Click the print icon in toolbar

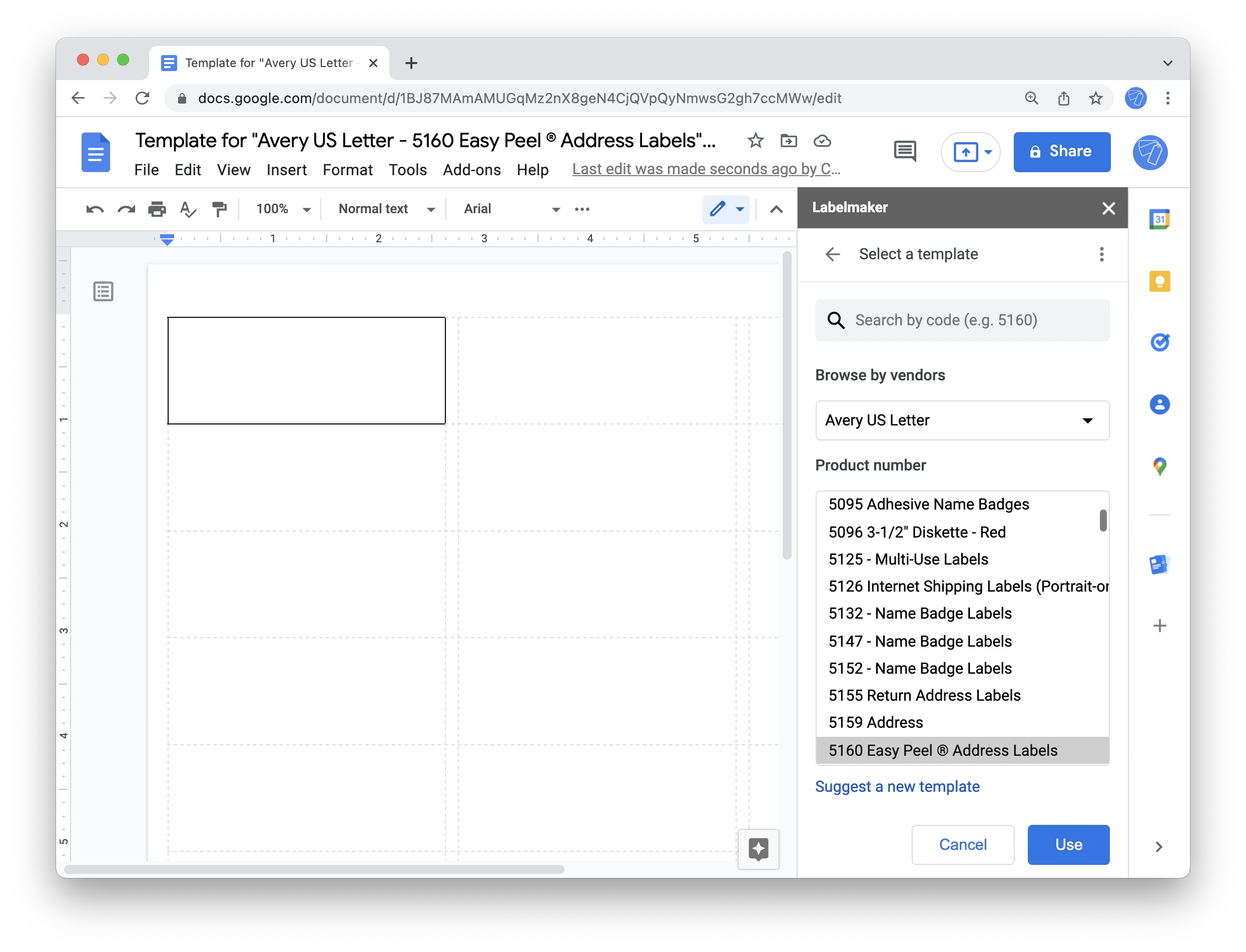tap(157, 209)
